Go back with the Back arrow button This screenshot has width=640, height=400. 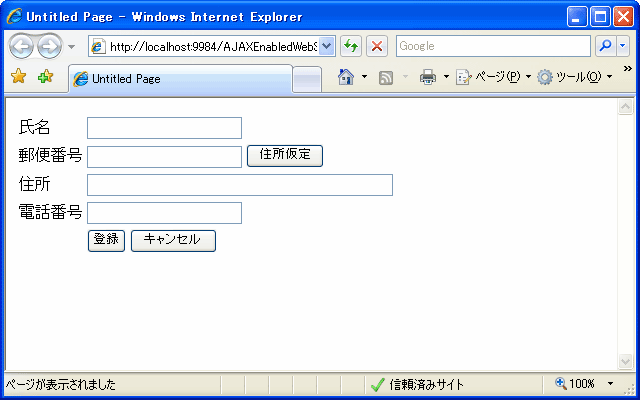click(21, 47)
